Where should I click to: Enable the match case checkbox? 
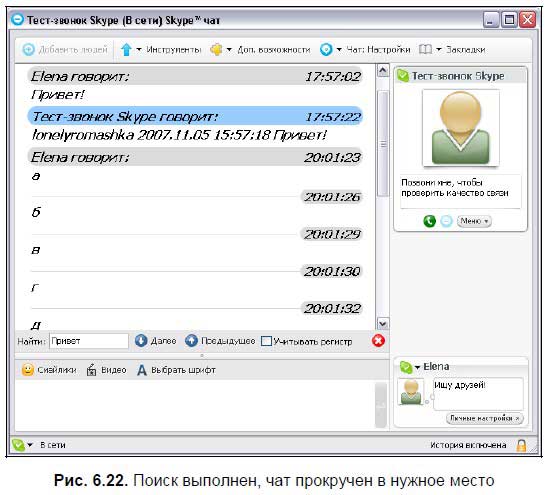[266, 341]
